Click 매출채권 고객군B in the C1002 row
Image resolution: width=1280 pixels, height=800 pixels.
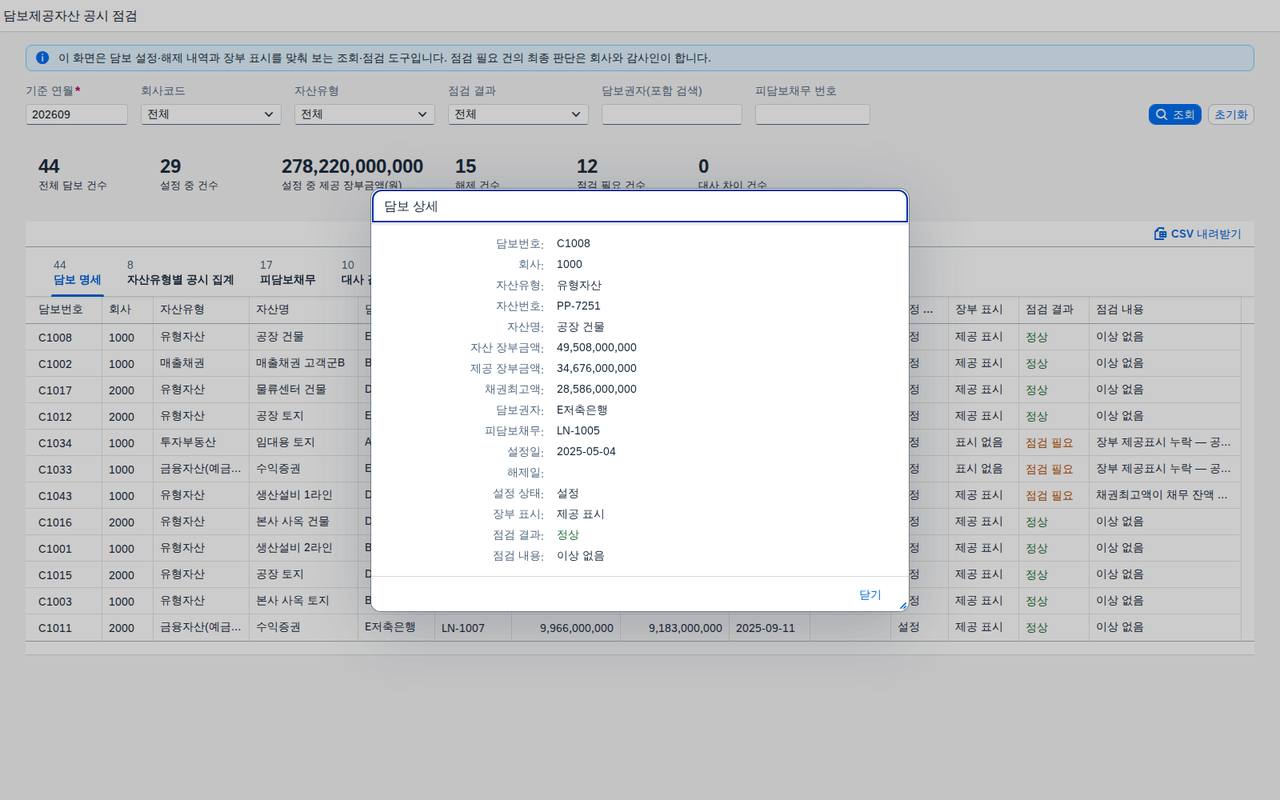click(x=300, y=363)
